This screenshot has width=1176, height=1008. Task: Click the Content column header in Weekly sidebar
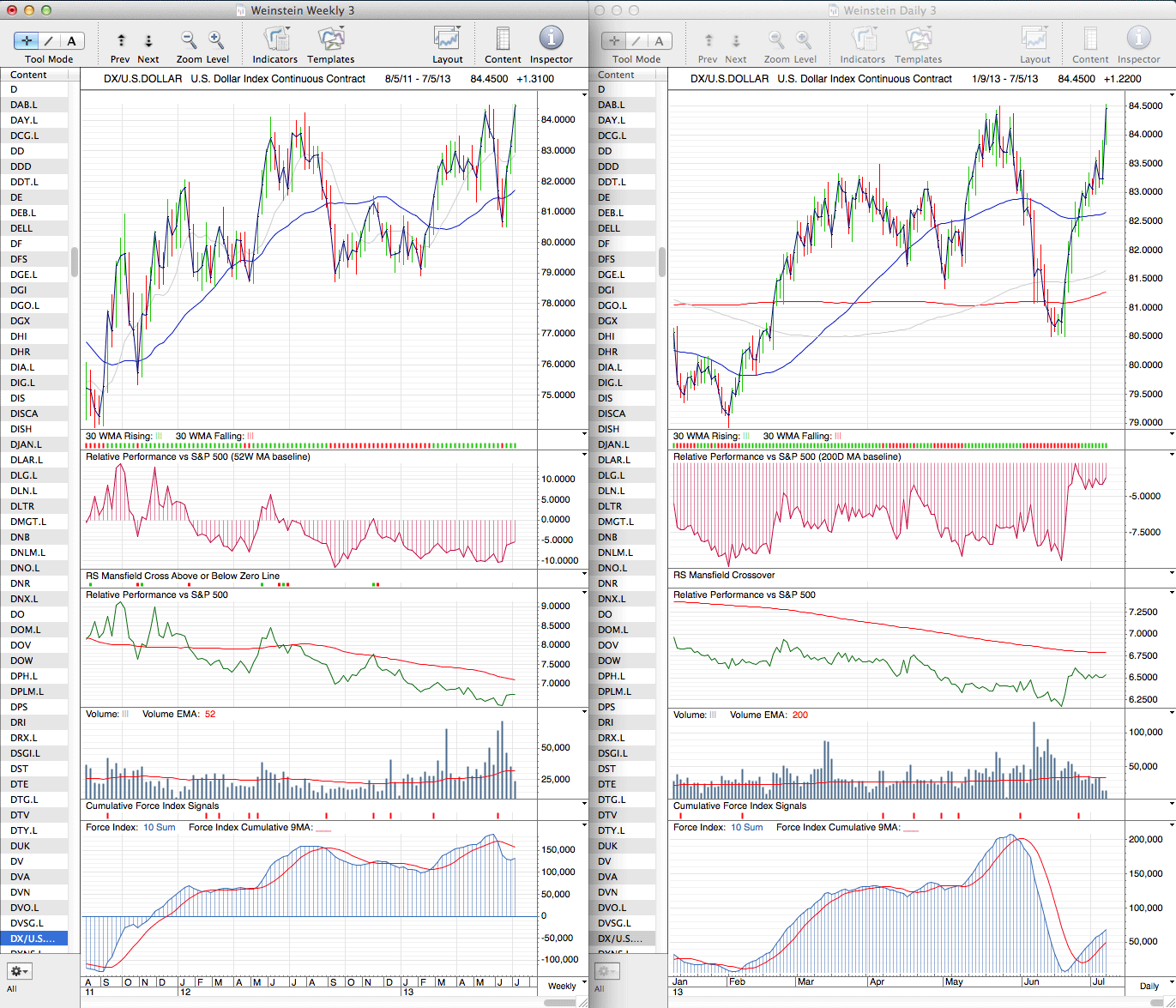[34, 75]
